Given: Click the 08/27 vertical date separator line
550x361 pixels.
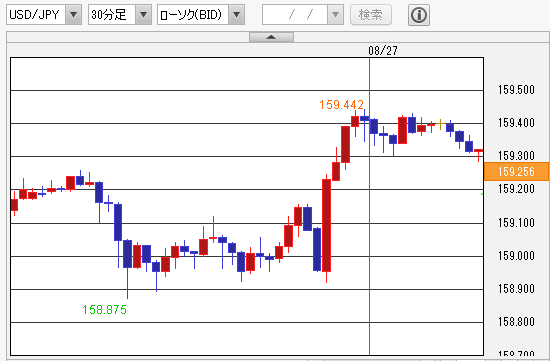Looking at the screenshot, I should tap(369, 207).
